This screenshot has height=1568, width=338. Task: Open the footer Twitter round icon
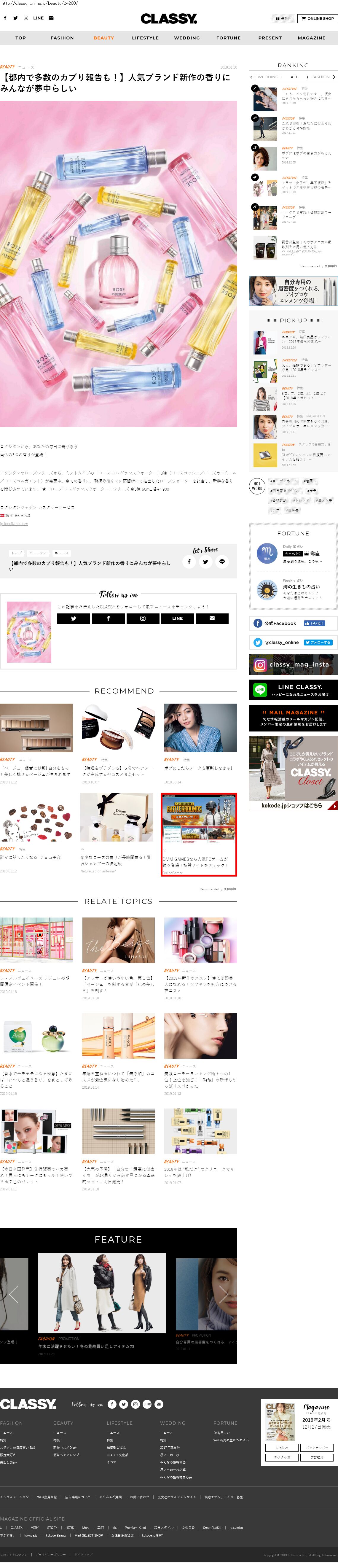[123, 1404]
